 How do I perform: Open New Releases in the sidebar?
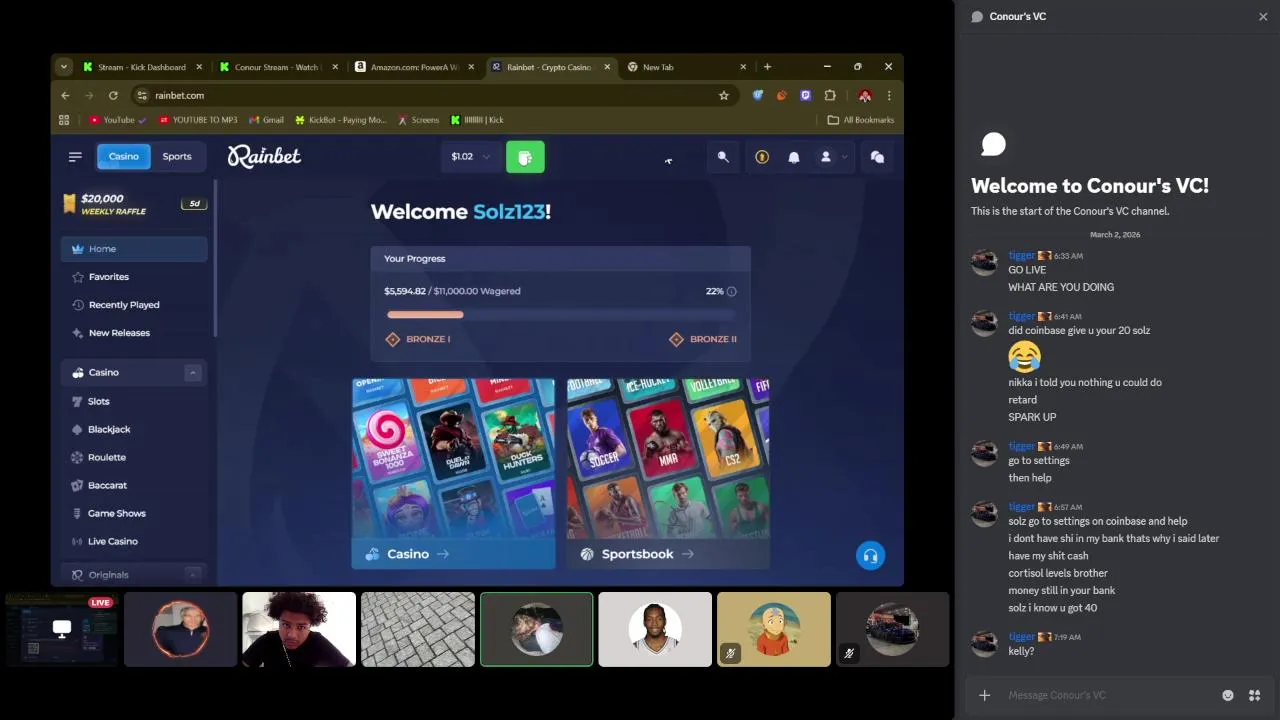[x=134, y=333]
